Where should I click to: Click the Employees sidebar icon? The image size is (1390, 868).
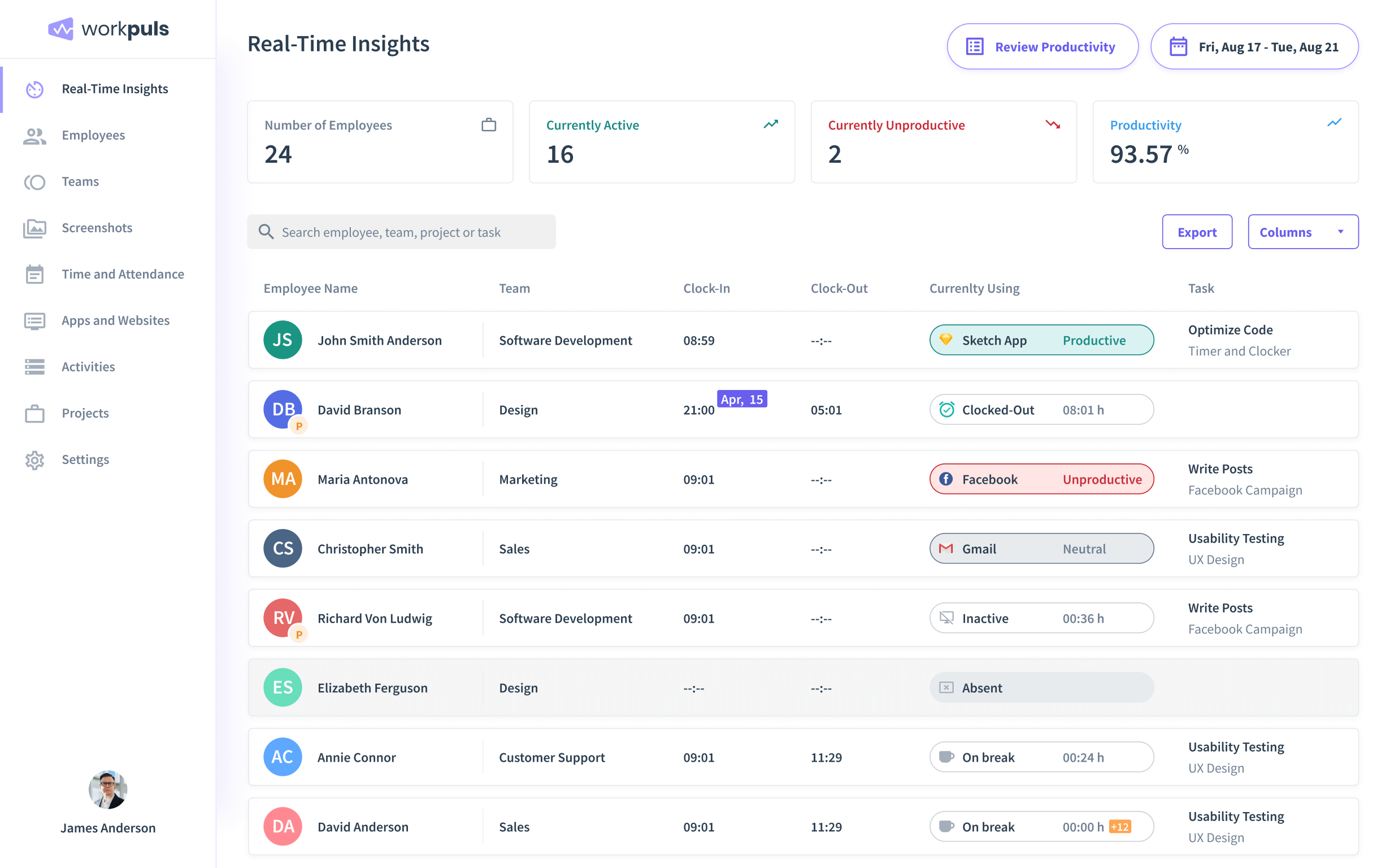34,136
